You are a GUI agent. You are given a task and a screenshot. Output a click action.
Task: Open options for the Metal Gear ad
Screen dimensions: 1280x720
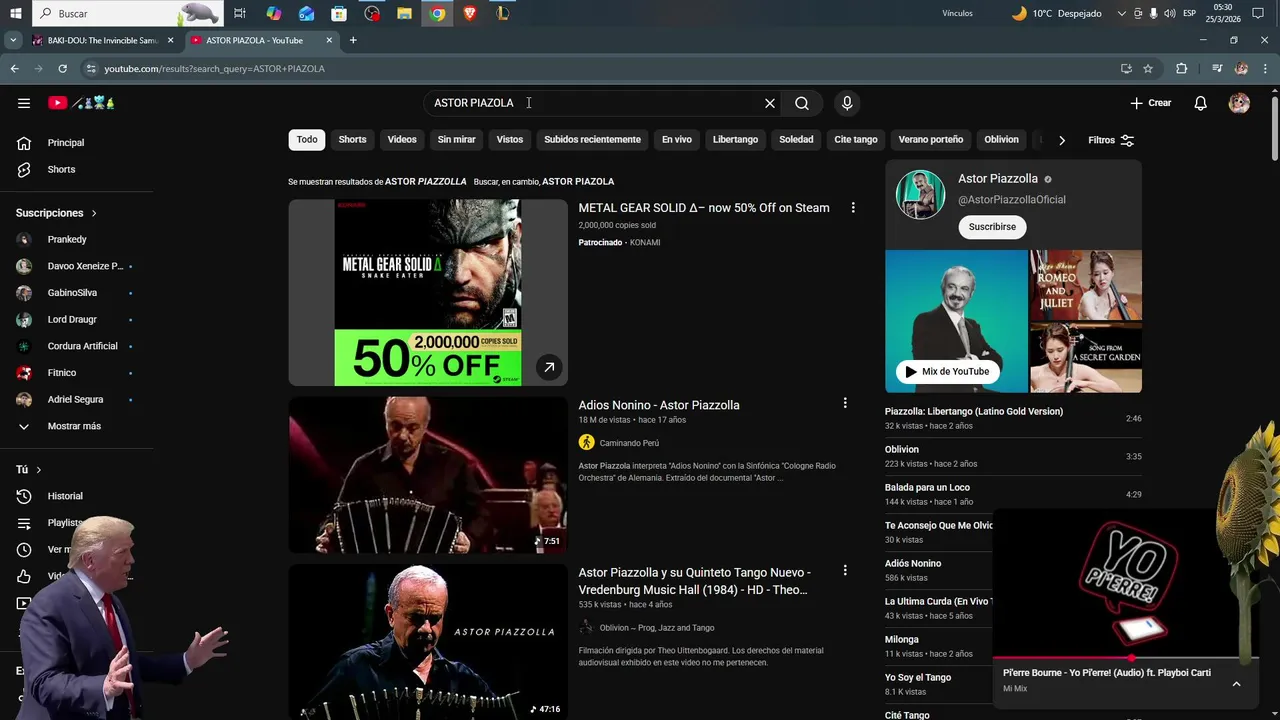pos(853,208)
